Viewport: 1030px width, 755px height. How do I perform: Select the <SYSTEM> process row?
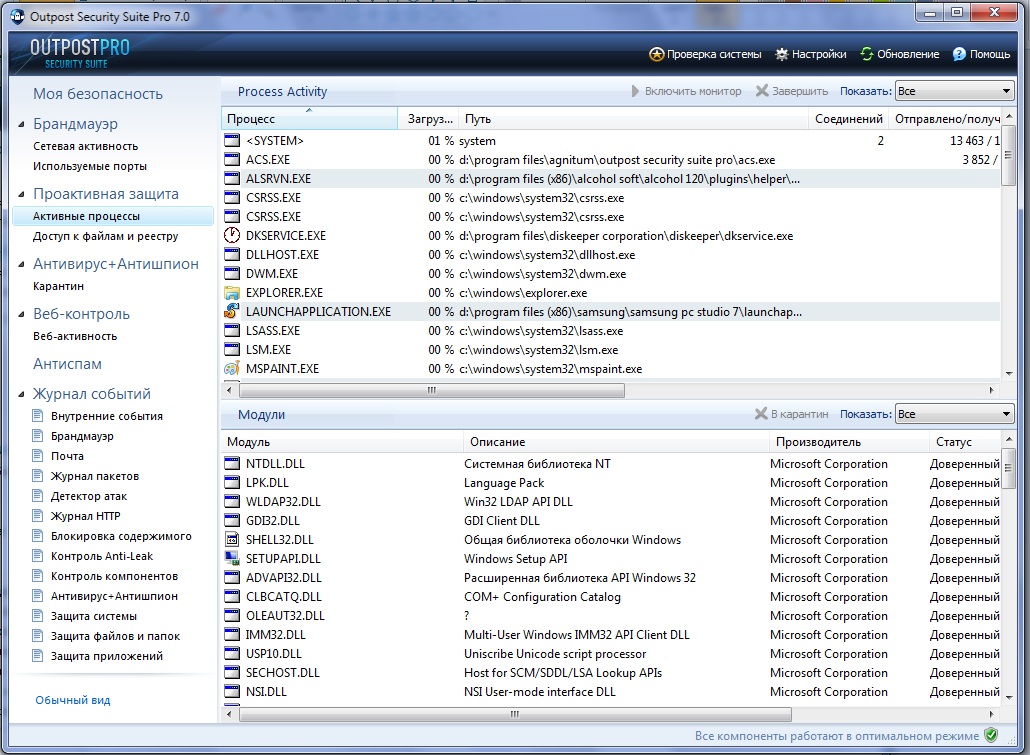(611, 141)
